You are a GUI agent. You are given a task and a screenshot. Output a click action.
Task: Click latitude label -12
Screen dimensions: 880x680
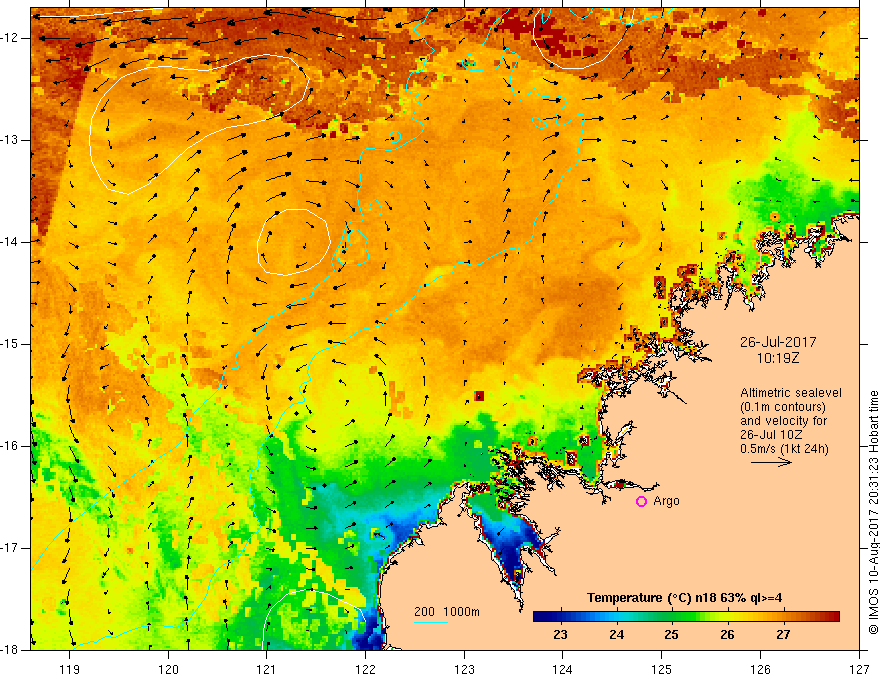click(10, 38)
